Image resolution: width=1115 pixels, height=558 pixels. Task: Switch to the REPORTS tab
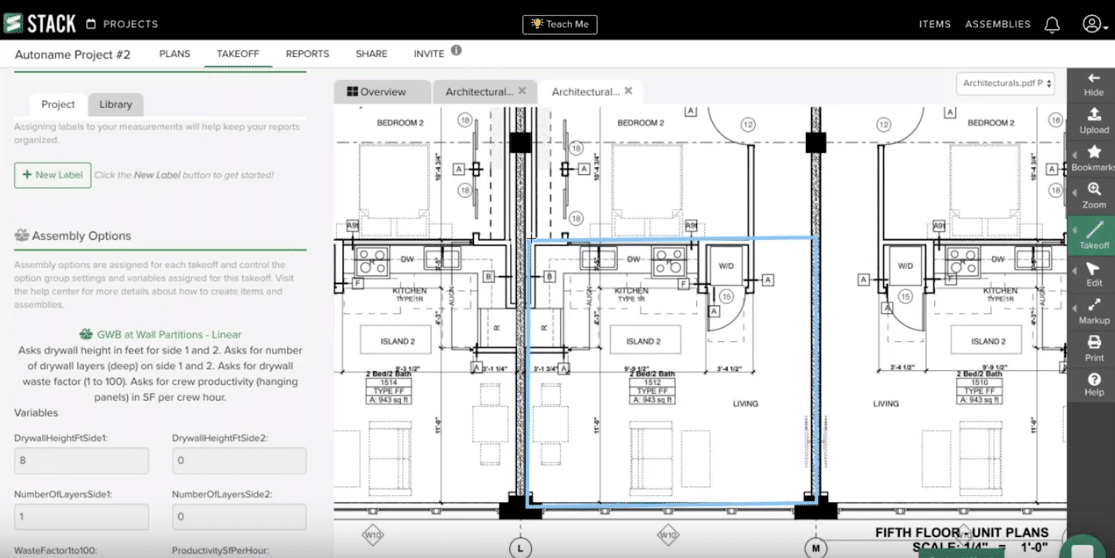tap(307, 54)
